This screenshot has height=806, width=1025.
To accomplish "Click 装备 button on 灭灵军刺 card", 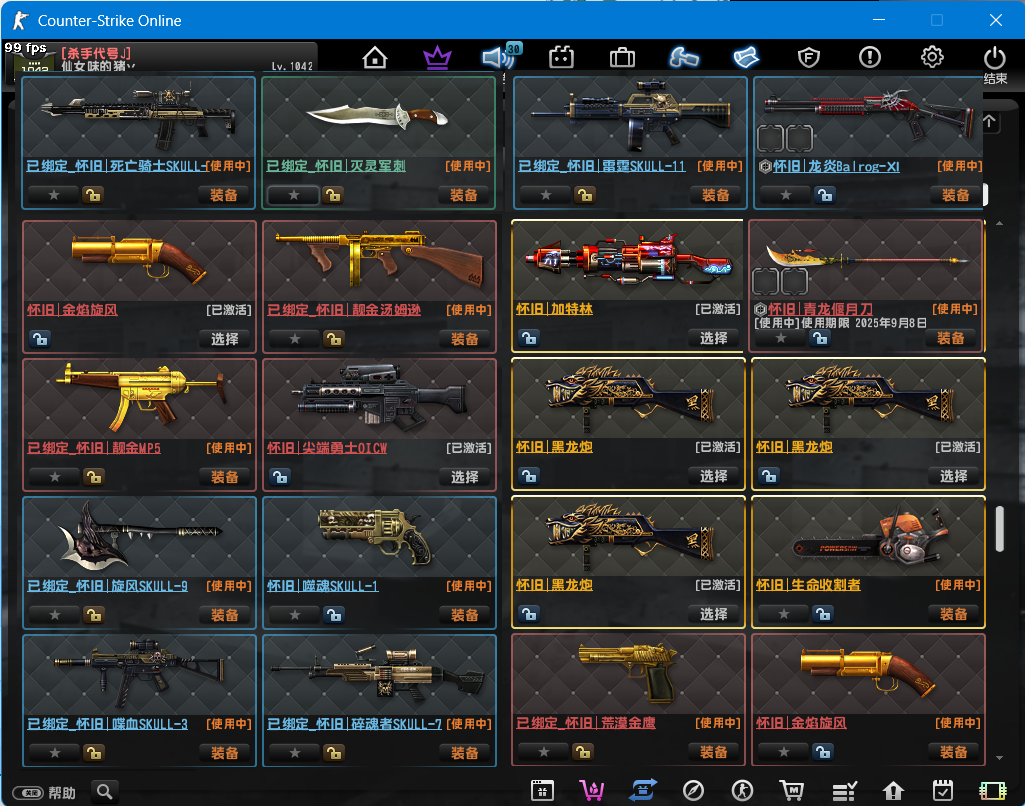I will (x=463, y=195).
